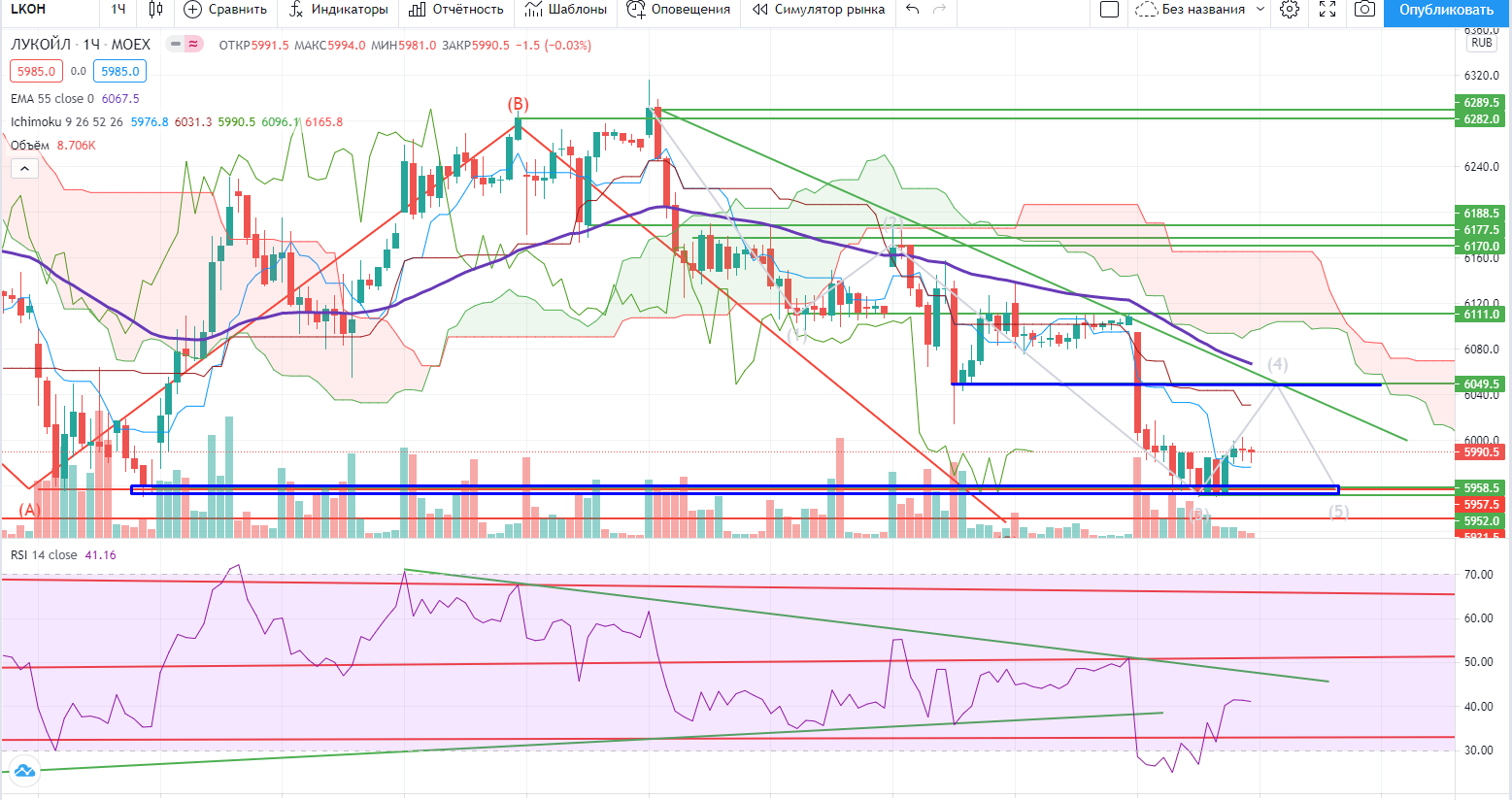Open the Отчётность financials menu
The image size is (1512, 800).
pyautogui.click(x=456, y=10)
